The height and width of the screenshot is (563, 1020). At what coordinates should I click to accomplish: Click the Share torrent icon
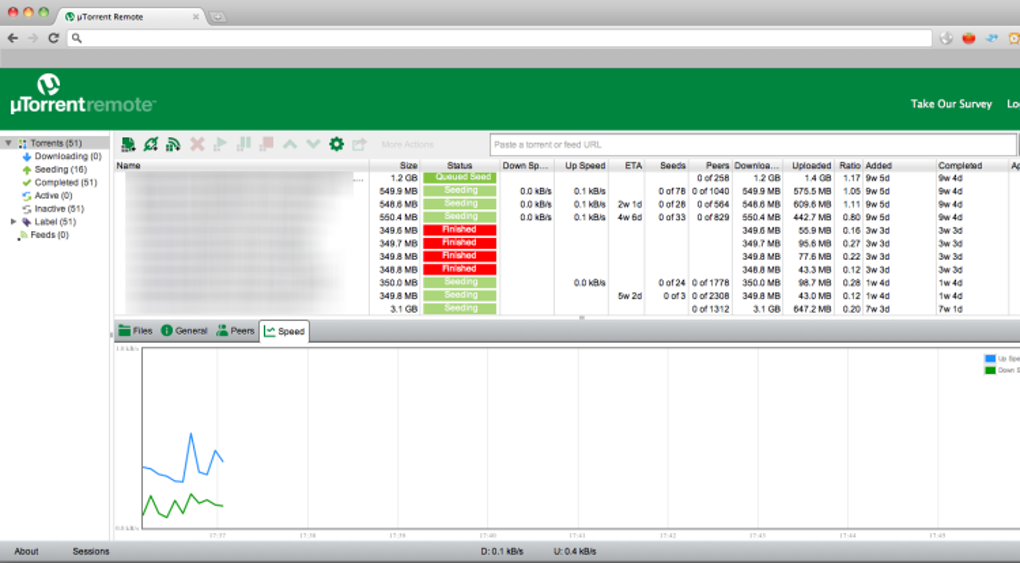pos(359,144)
